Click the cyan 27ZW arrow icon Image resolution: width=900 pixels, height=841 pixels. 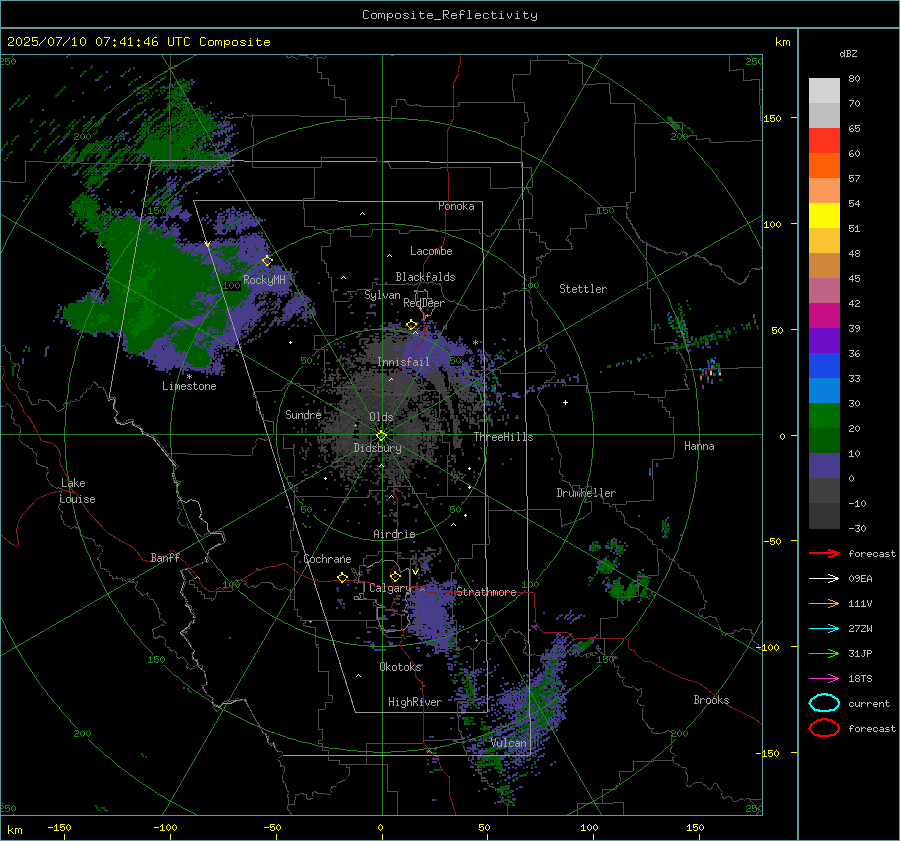click(x=824, y=629)
